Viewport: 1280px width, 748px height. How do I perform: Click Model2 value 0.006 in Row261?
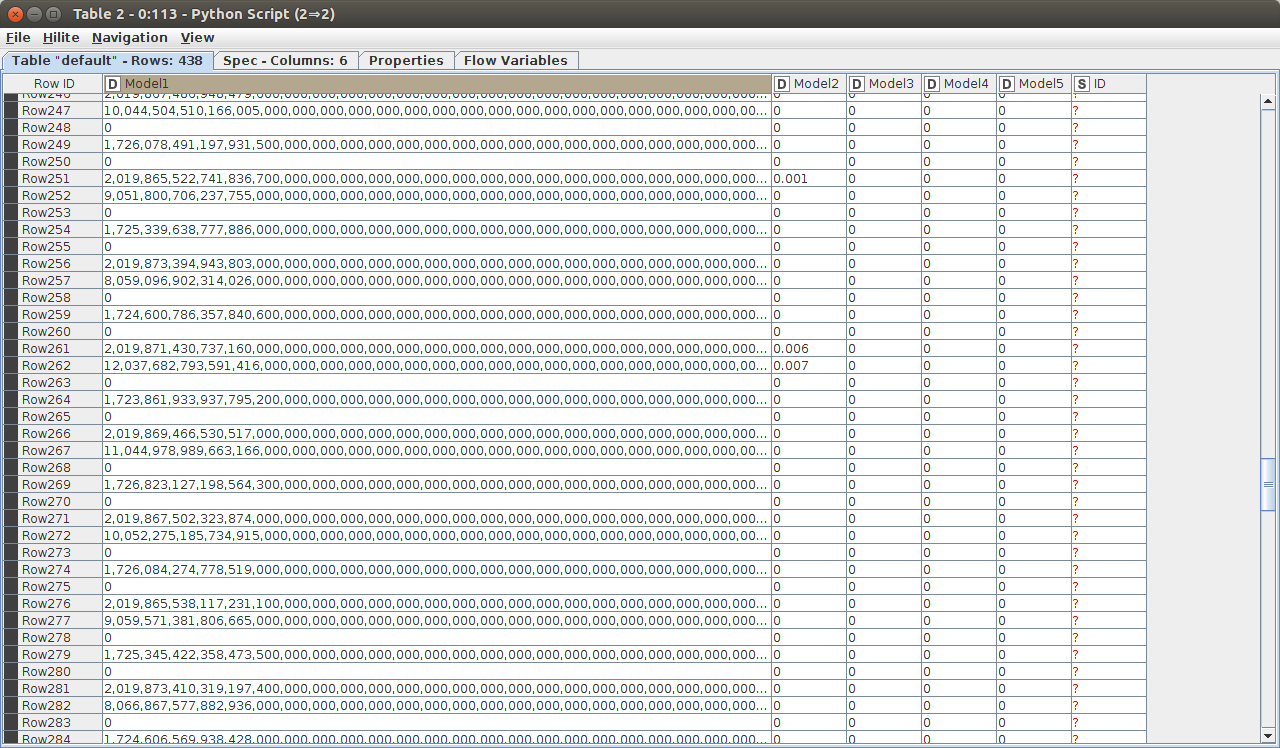tap(790, 349)
